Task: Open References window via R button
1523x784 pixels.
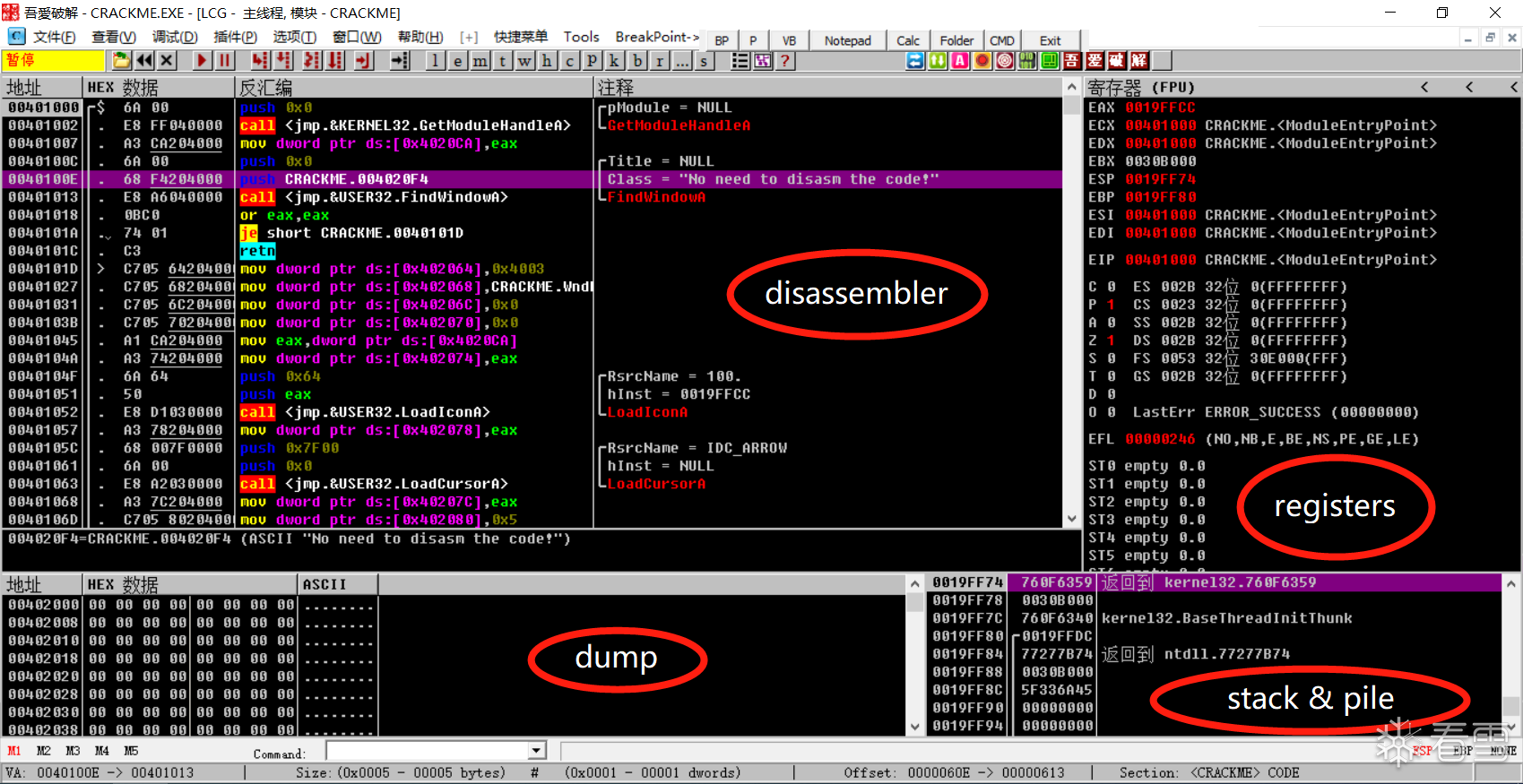Action: point(659,61)
